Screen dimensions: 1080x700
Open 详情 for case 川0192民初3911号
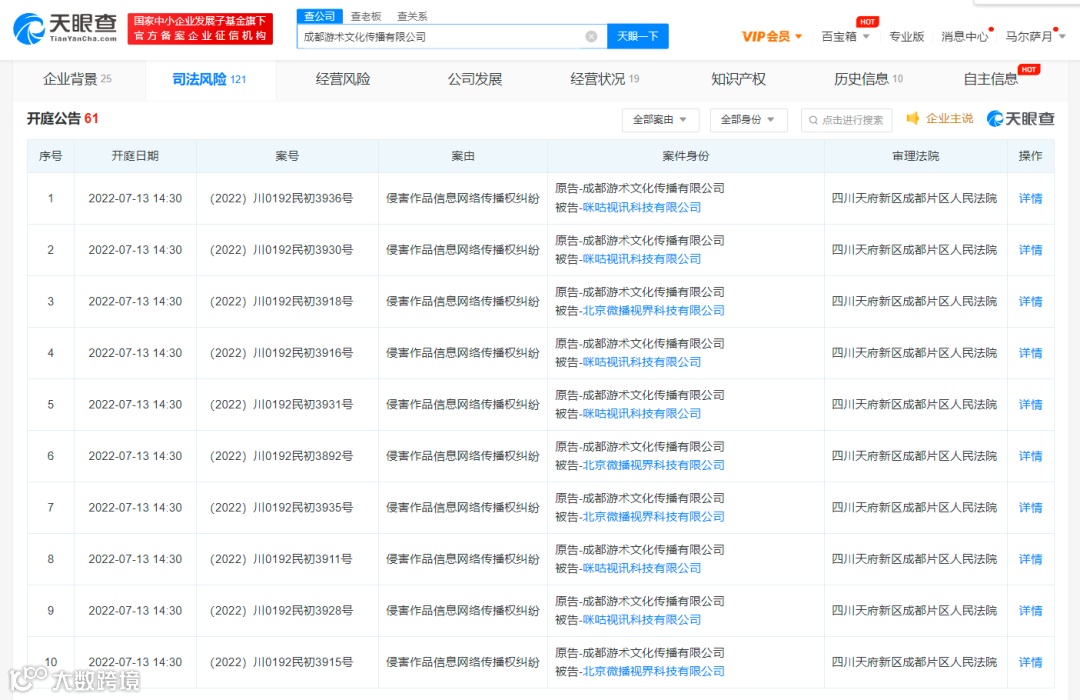(x=1030, y=559)
